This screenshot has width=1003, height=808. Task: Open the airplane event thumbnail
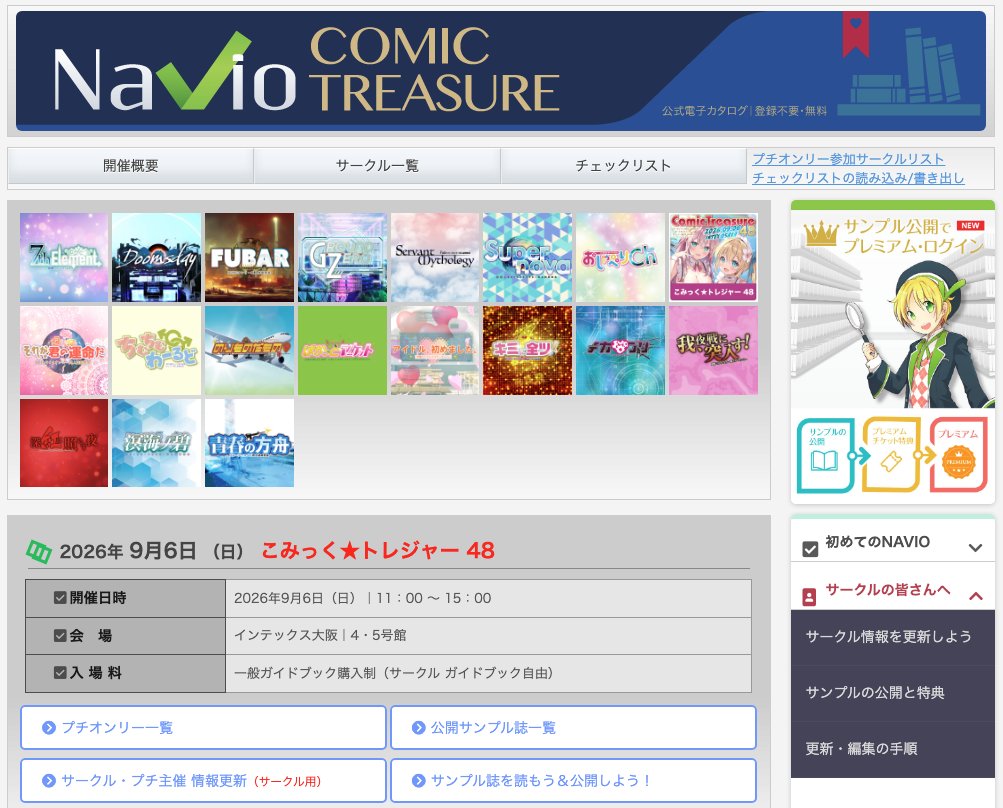[x=249, y=350]
